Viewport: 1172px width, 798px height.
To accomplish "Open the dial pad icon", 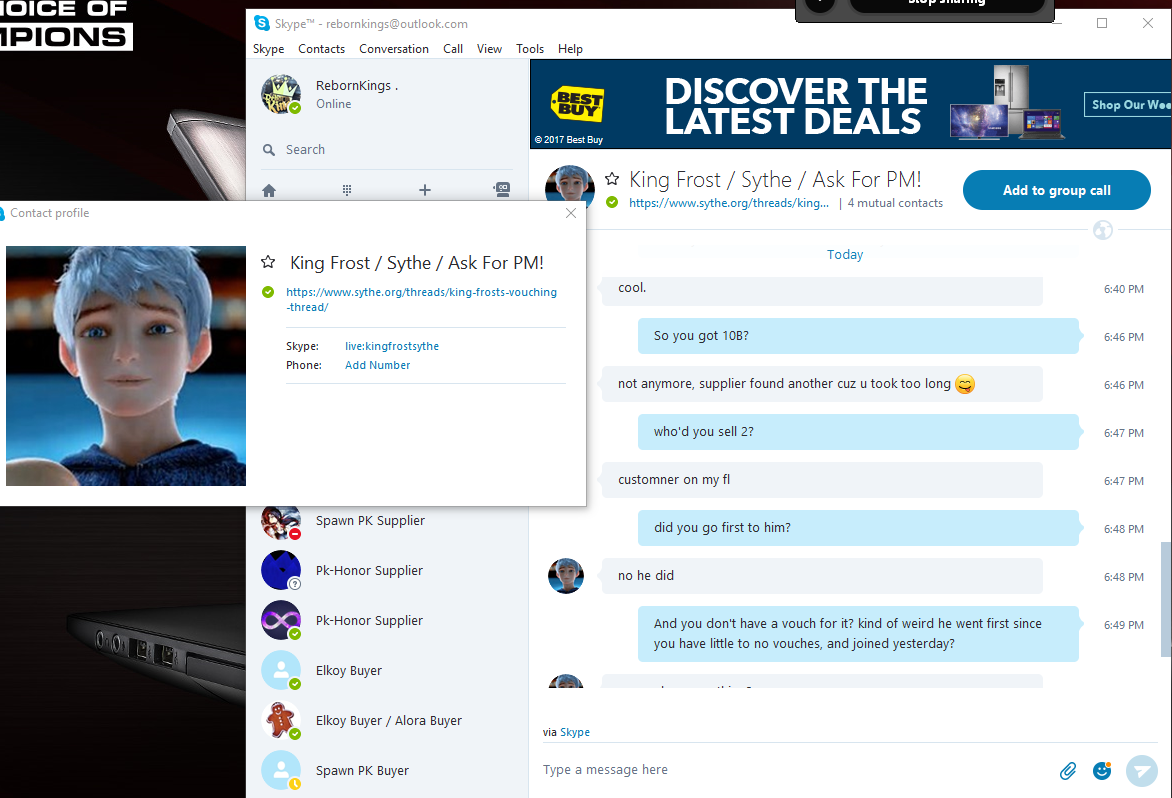I will tap(347, 190).
